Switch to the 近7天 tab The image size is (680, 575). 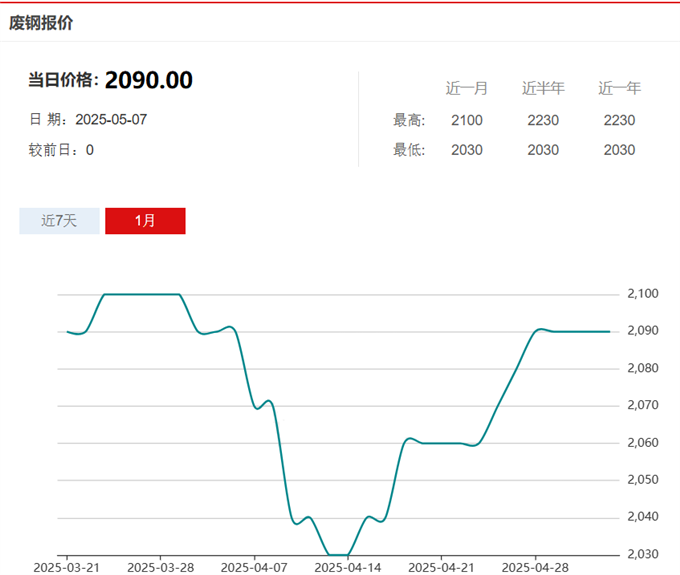pyautogui.click(x=59, y=221)
